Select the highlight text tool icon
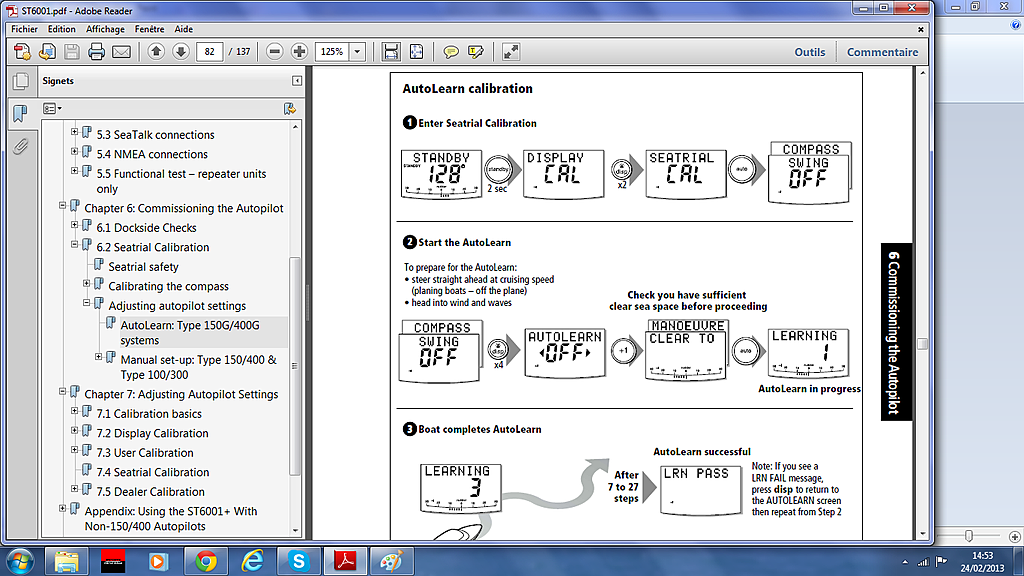Screen dimensions: 1024x576 click(475, 52)
